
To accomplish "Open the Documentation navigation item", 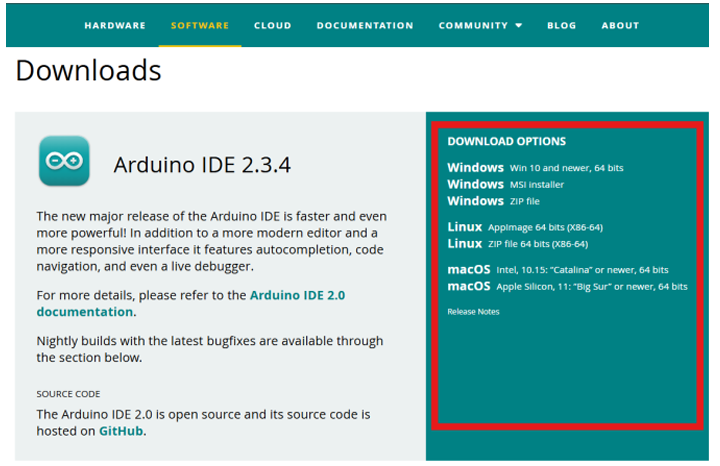I will [x=365, y=26].
